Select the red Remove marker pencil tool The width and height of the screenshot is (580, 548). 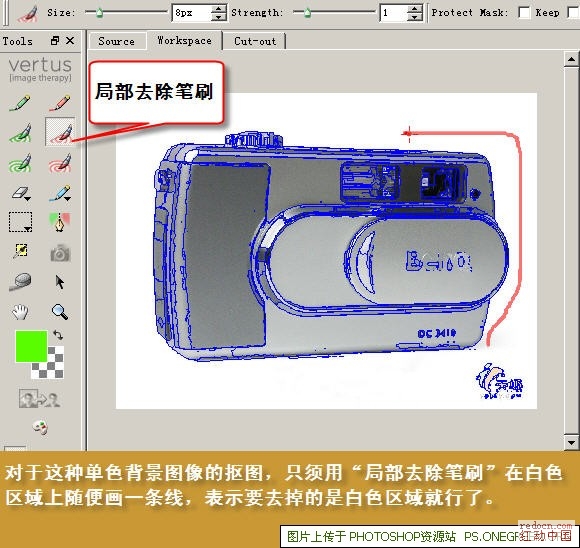pos(60,103)
